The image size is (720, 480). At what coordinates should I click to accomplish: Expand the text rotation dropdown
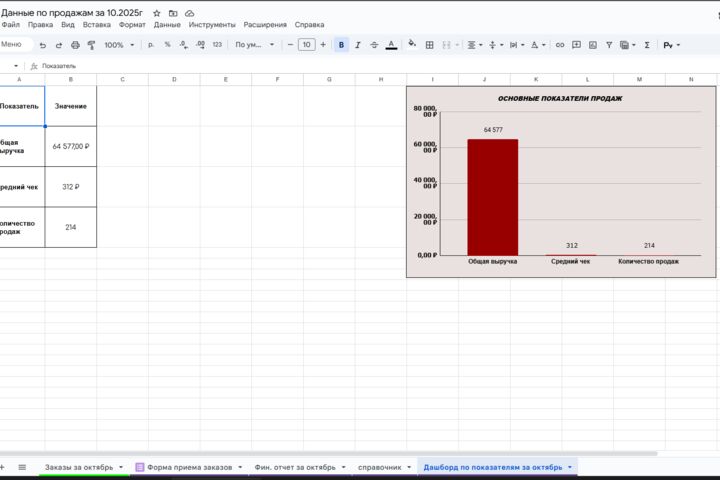(x=544, y=45)
